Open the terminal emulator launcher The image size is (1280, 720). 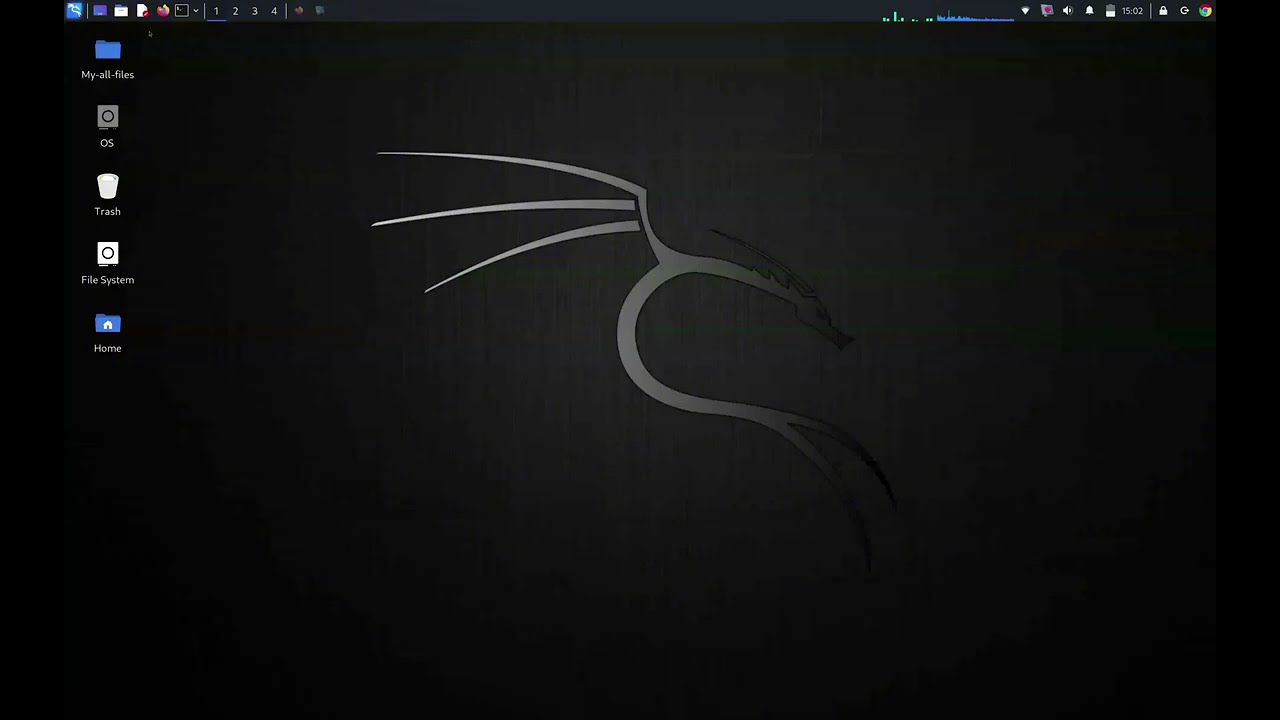[x=182, y=11]
